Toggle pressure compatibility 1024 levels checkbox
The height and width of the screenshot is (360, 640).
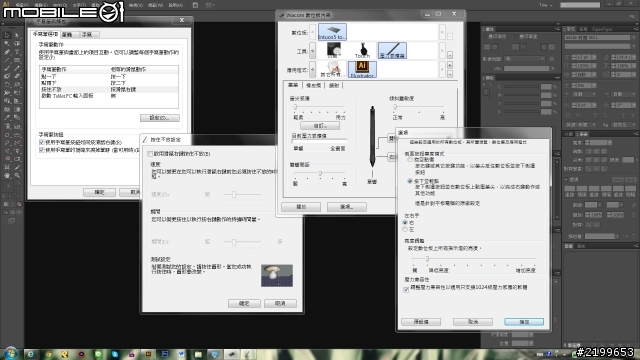point(406,289)
